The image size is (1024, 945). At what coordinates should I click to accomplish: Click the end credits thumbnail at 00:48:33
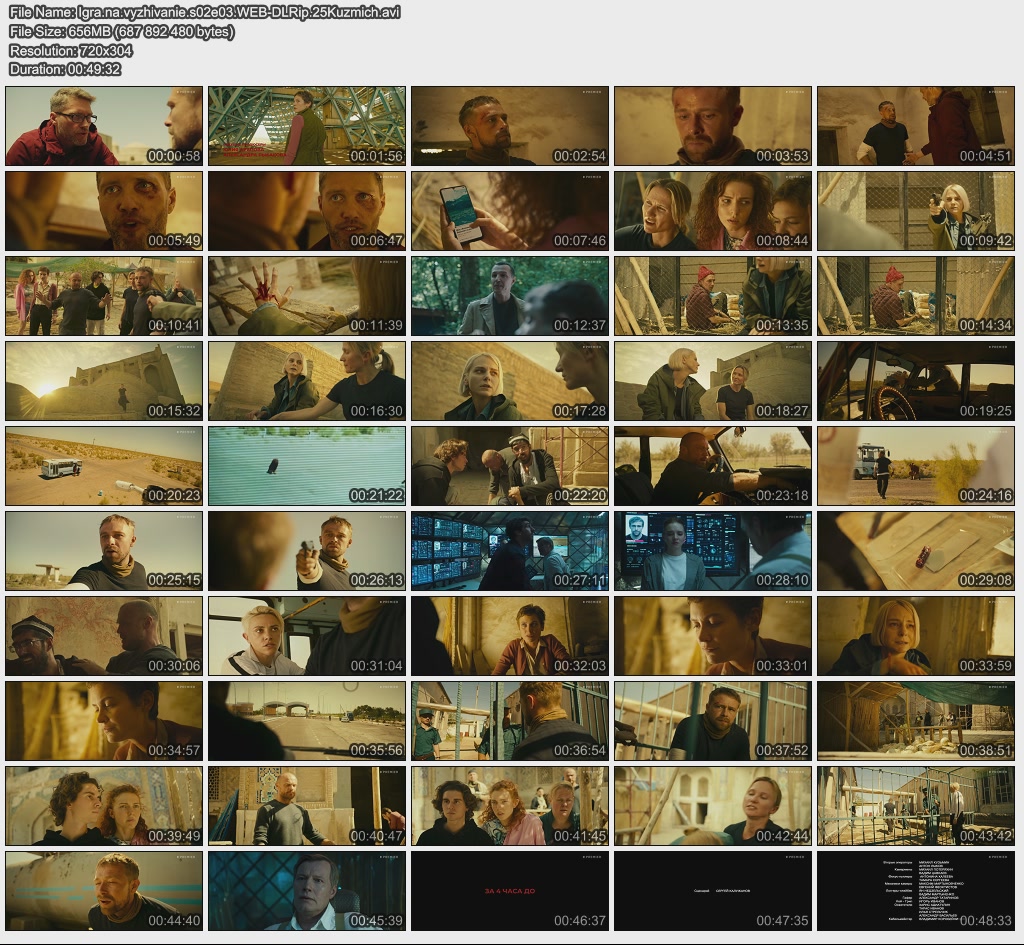pos(916,891)
